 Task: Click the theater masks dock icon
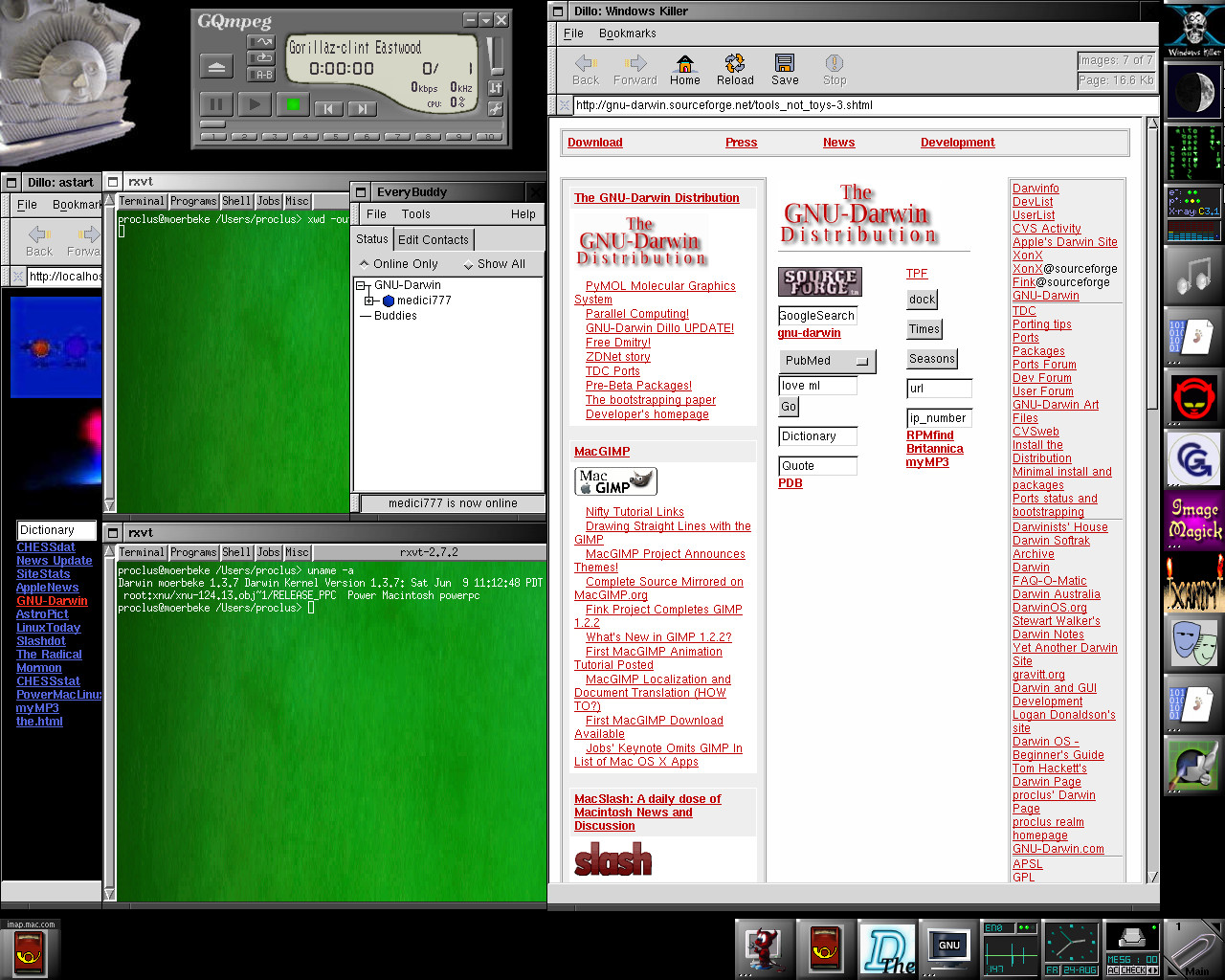coord(1194,643)
